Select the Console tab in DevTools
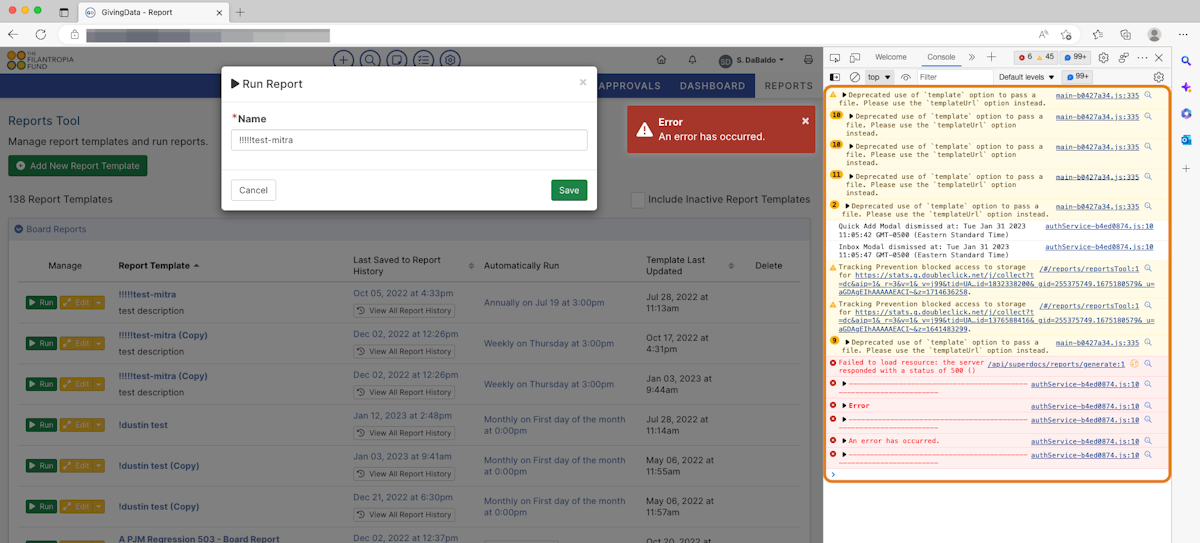 tap(941, 58)
